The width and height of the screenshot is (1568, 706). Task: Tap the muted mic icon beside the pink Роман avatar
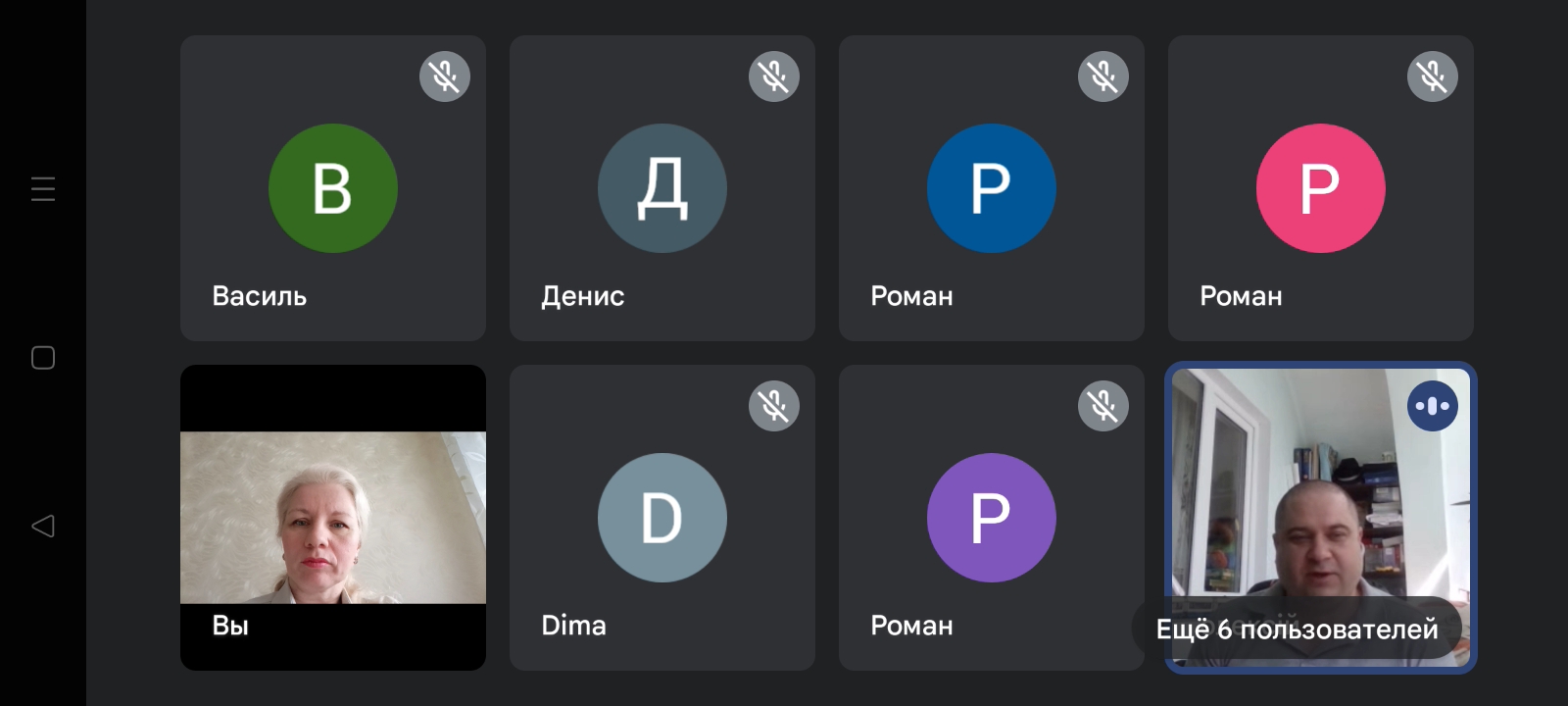pyautogui.click(x=1433, y=76)
